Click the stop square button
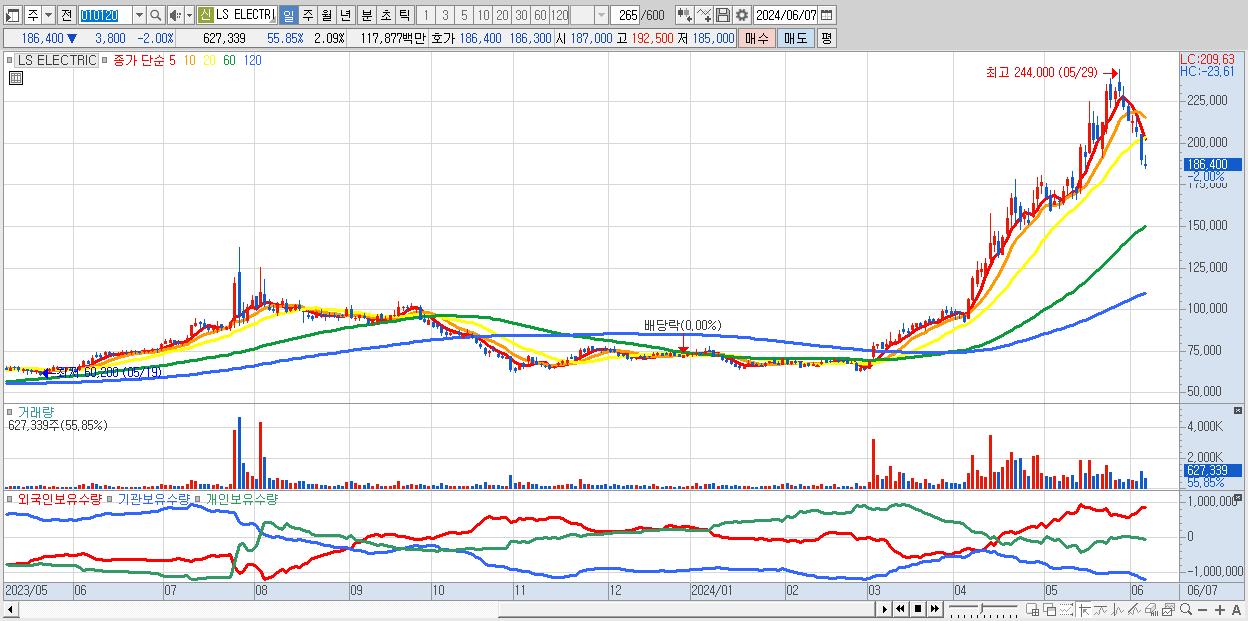Viewport: 1248px width, 621px height. tap(917, 609)
